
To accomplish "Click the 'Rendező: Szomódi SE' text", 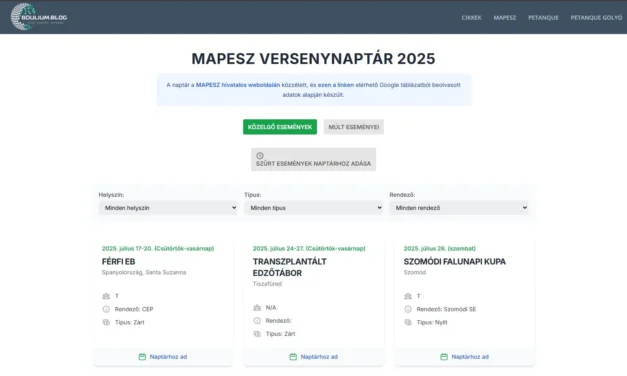I will coord(446,309).
